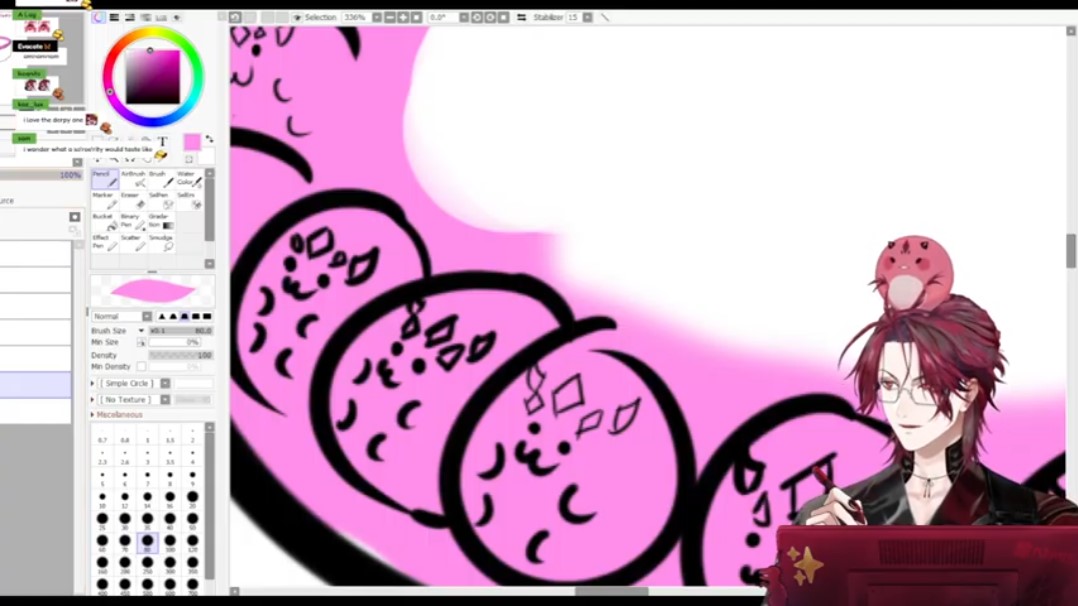Click the white background color swatch

(207, 157)
